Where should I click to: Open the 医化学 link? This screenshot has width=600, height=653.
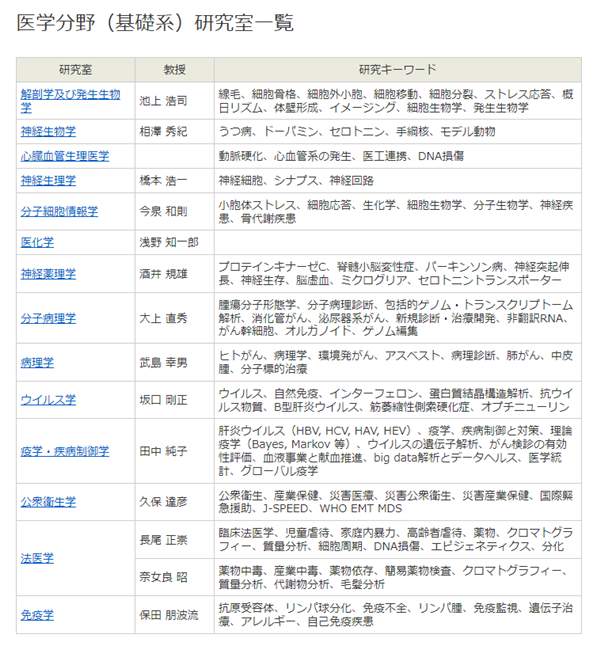tap(37, 242)
